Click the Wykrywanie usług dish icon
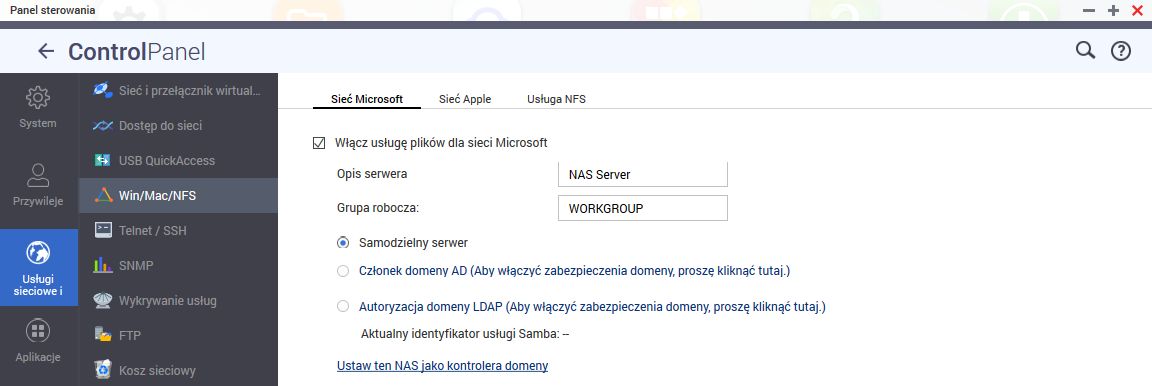This screenshot has width=1152, height=386. click(x=103, y=301)
